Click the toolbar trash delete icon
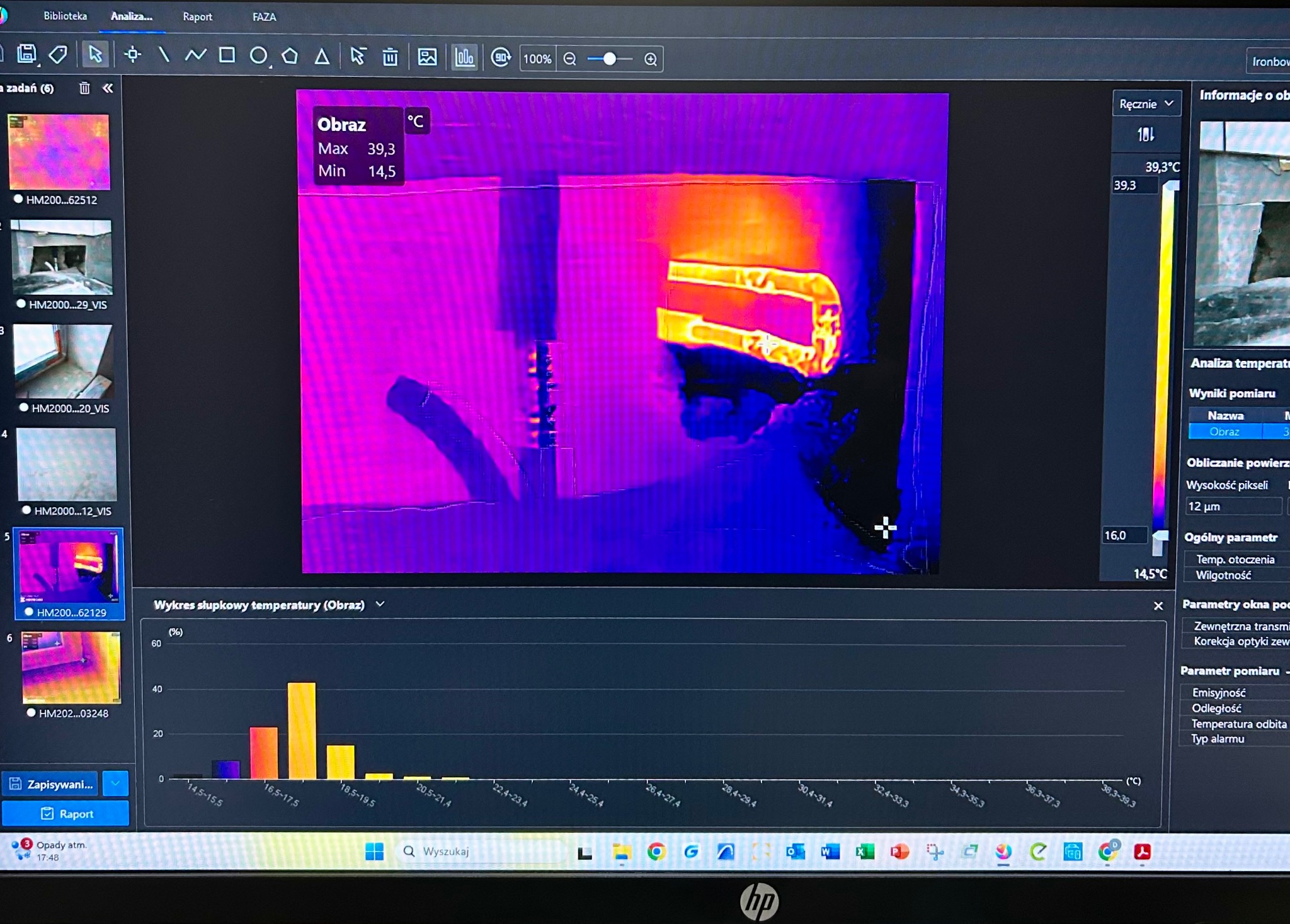 tap(390, 57)
